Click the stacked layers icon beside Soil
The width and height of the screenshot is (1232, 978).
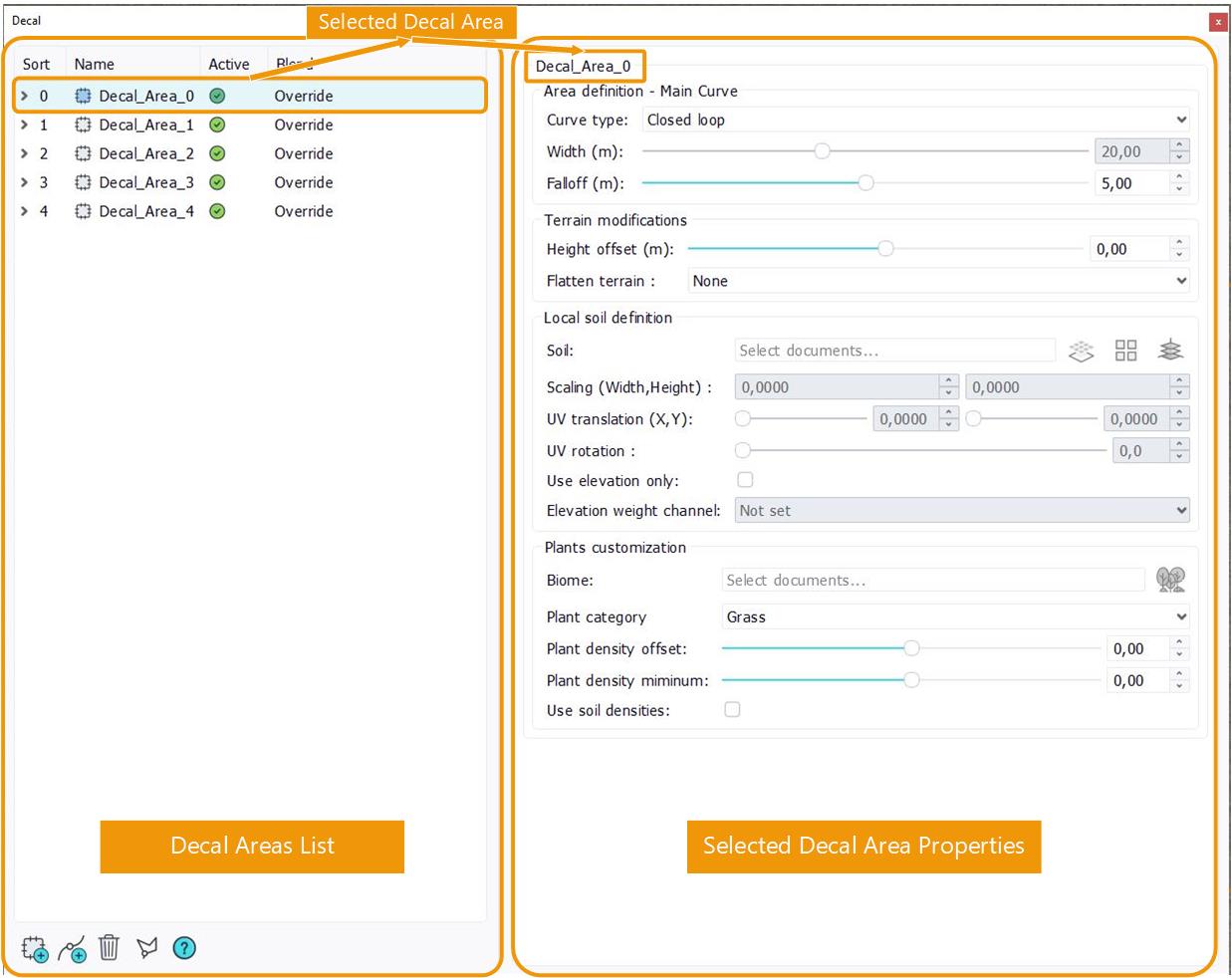(x=1170, y=351)
